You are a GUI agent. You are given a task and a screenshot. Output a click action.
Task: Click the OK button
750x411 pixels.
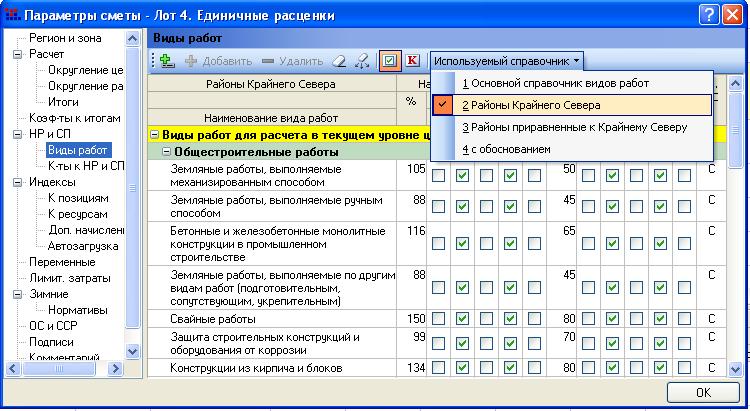click(x=703, y=392)
